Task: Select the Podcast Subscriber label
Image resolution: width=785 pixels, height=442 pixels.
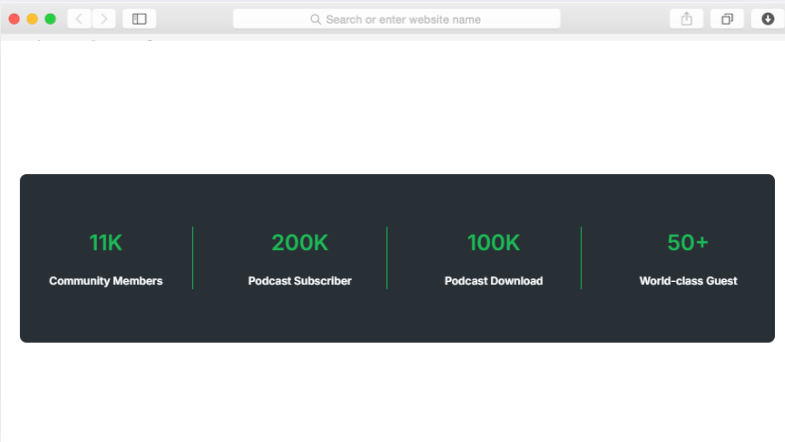Action: [x=300, y=281]
